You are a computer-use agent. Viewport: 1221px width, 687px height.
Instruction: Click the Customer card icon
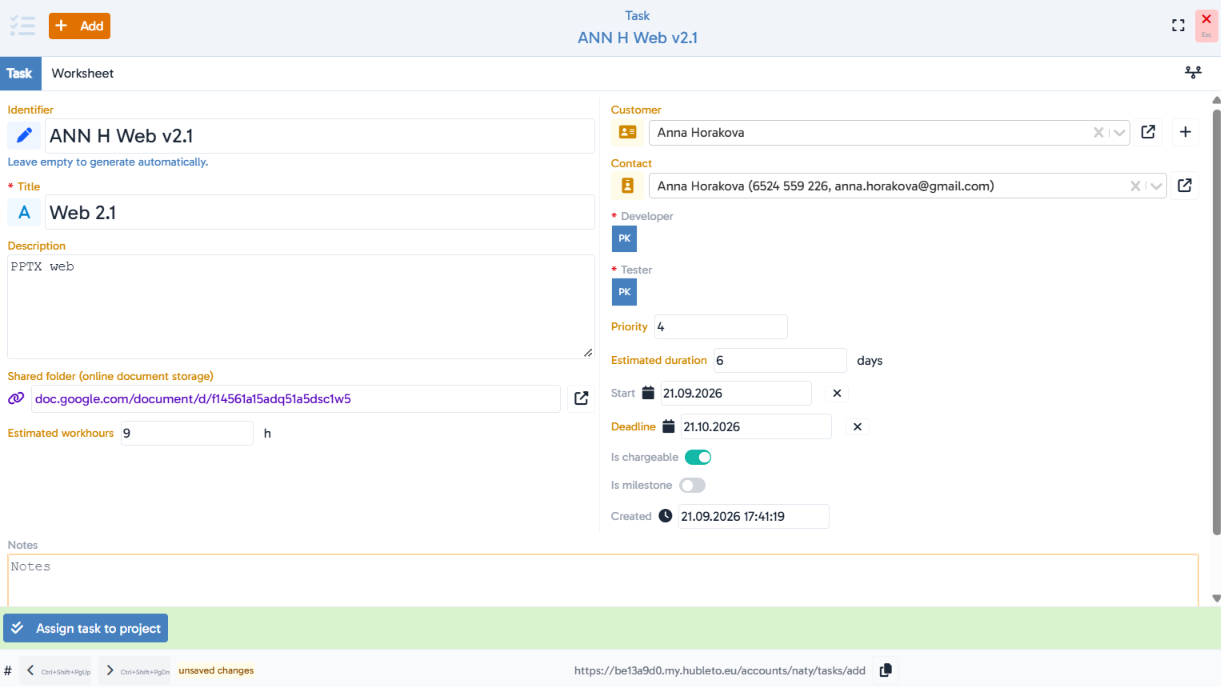627,132
